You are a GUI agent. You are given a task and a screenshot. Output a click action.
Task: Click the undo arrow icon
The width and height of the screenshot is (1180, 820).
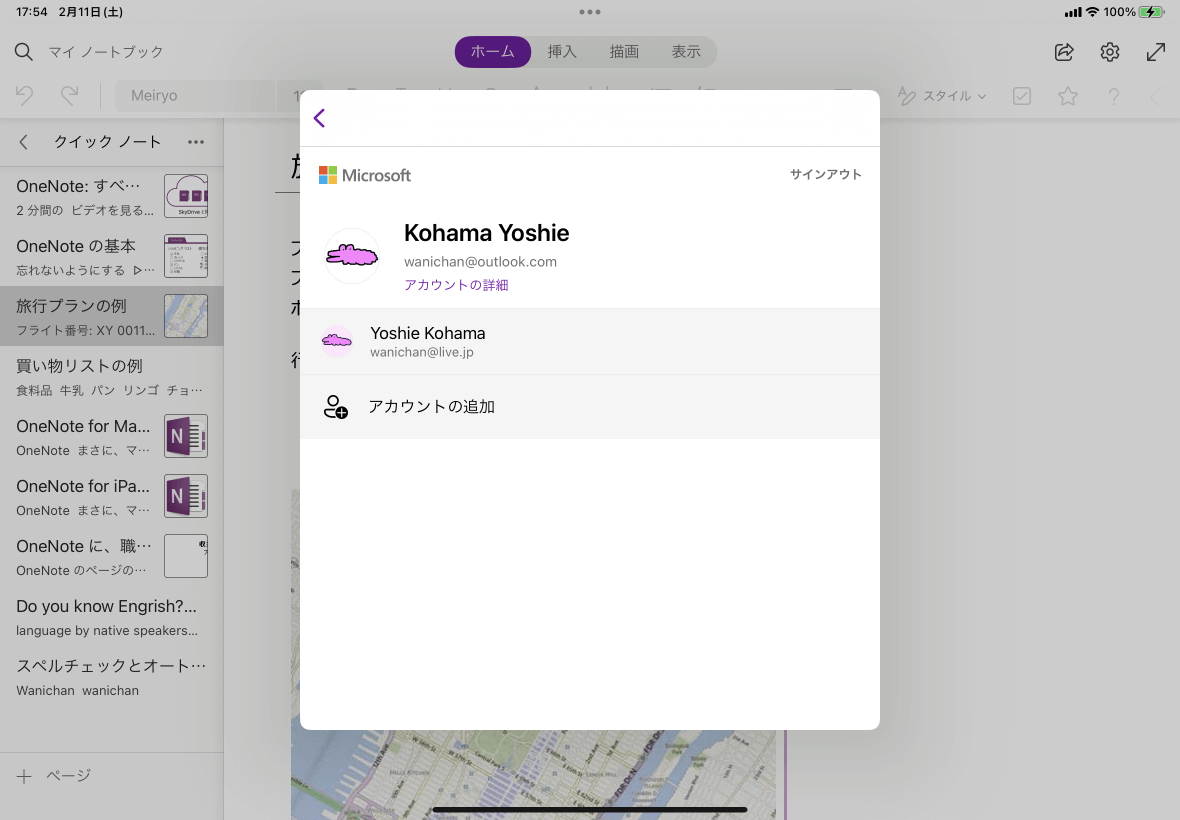[x=24, y=96]
